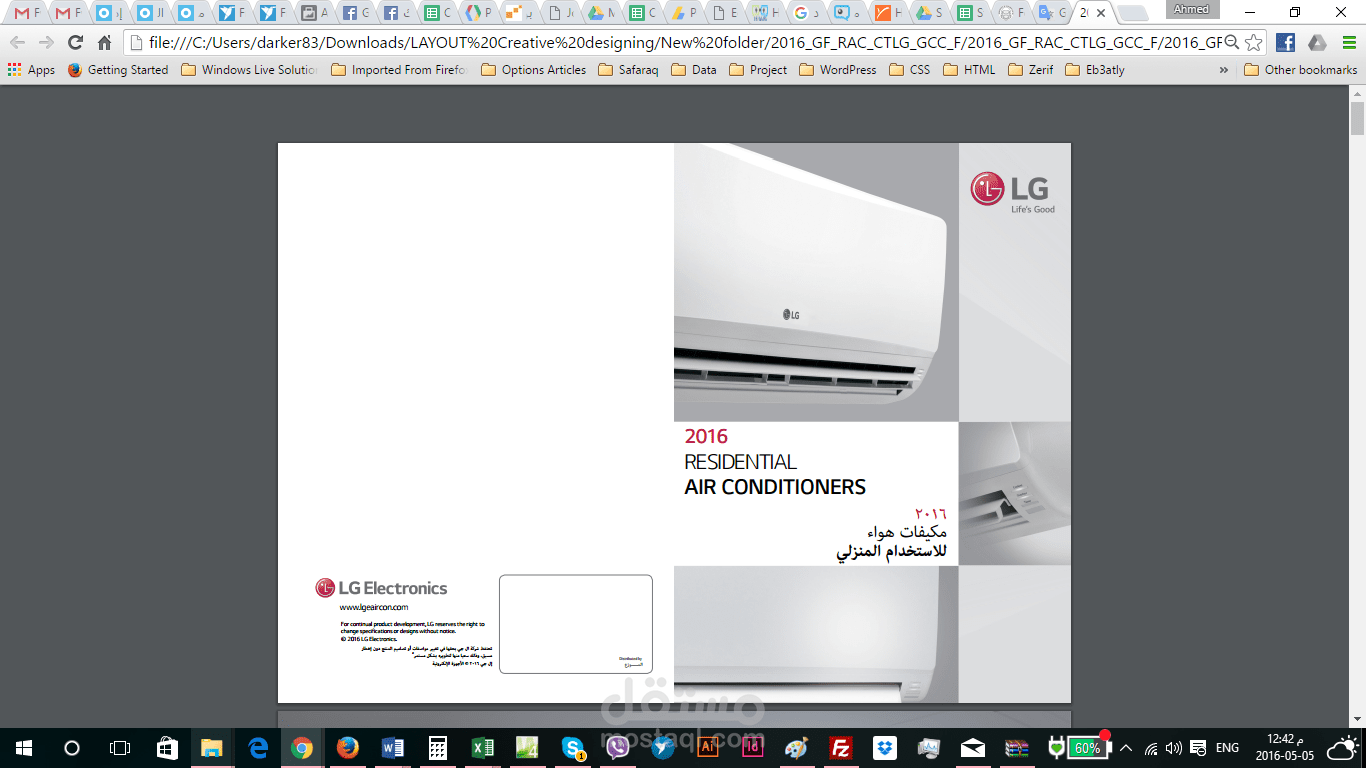Go back to the previous page

tap(17, 43)
